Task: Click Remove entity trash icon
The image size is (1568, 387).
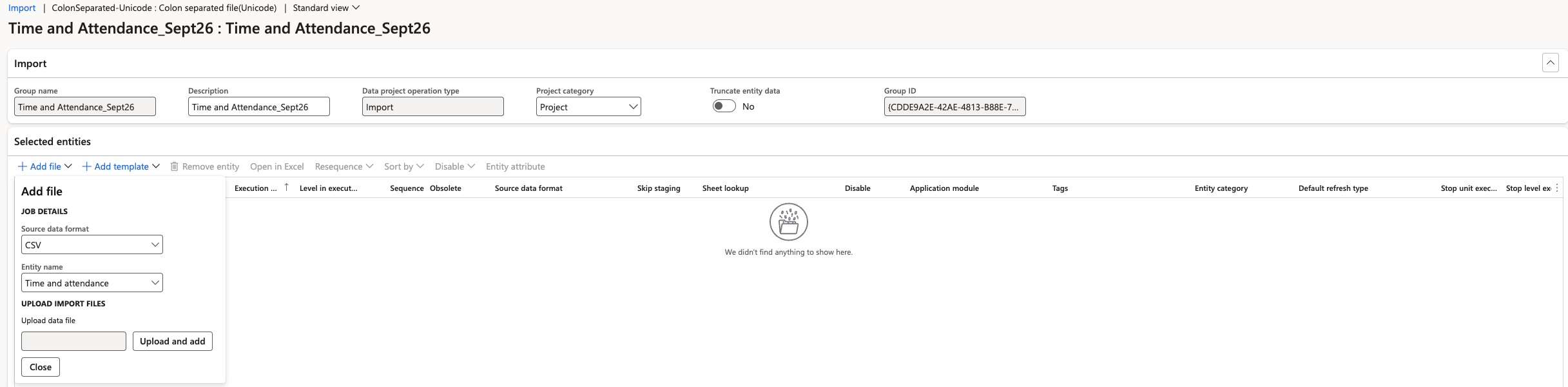Action: click(174, 166)
